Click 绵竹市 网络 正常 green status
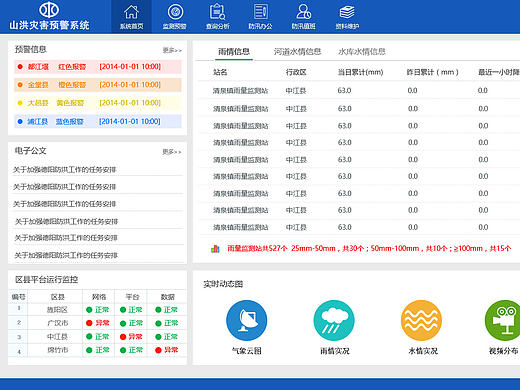 pyautogui.click(x=98, y=350)
